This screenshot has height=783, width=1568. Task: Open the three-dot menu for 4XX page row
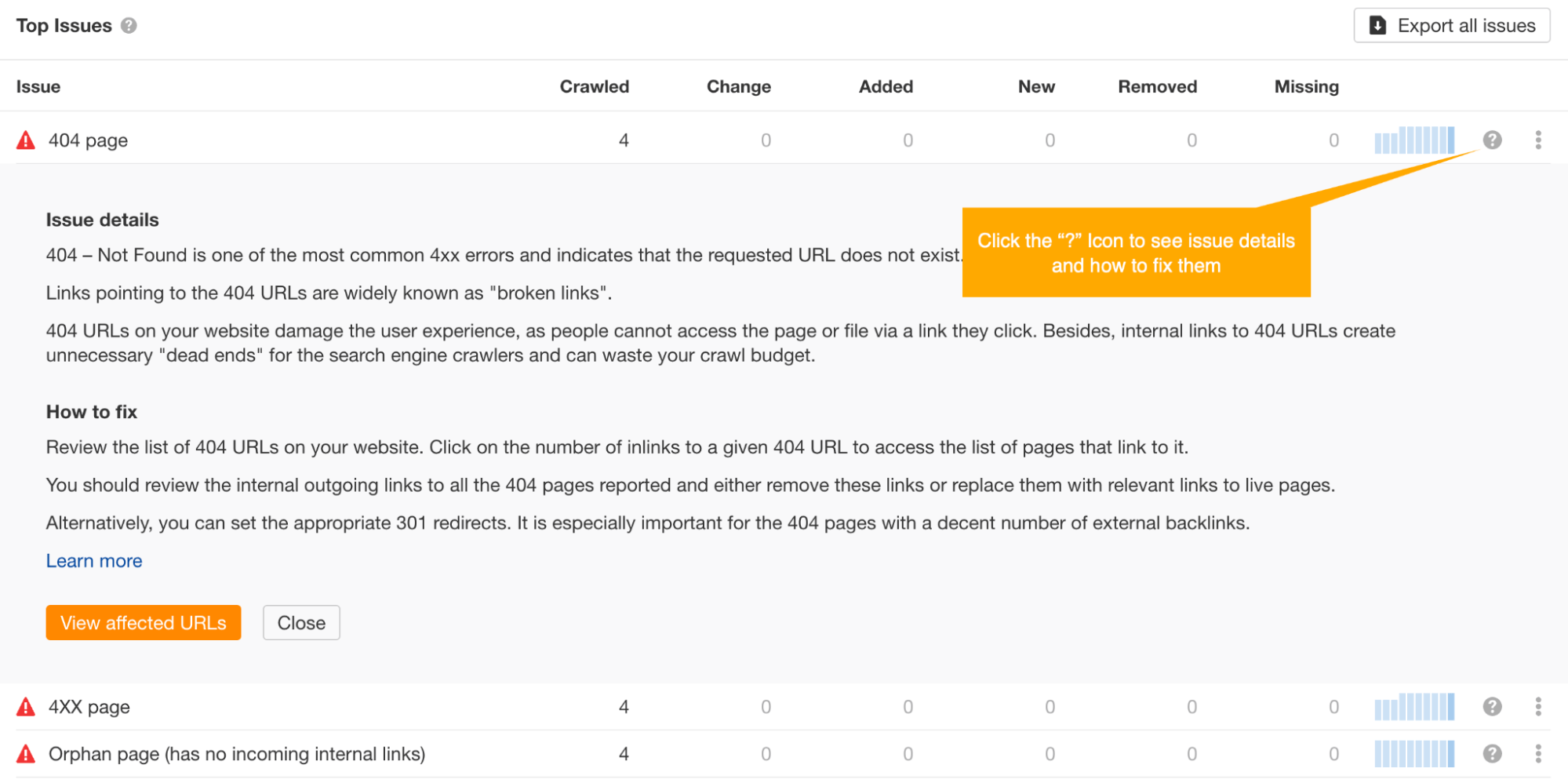[1540, 707]
